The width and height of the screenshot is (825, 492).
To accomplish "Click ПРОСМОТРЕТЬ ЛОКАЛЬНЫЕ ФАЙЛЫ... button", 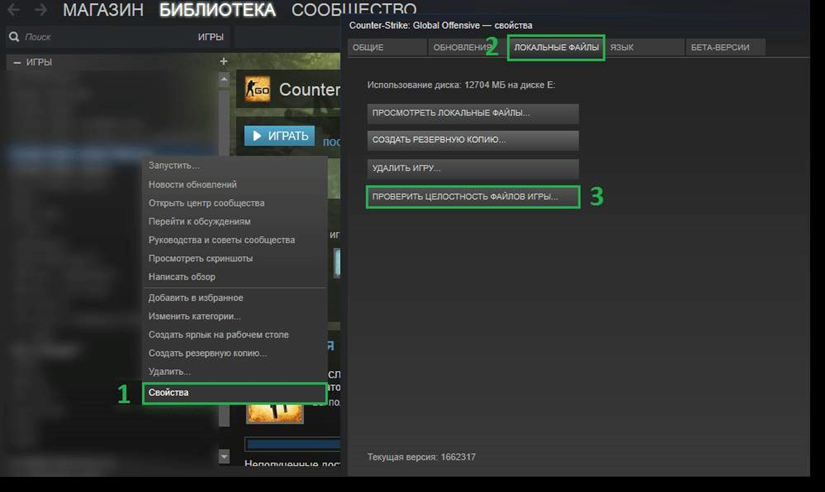I will [473, 113].
